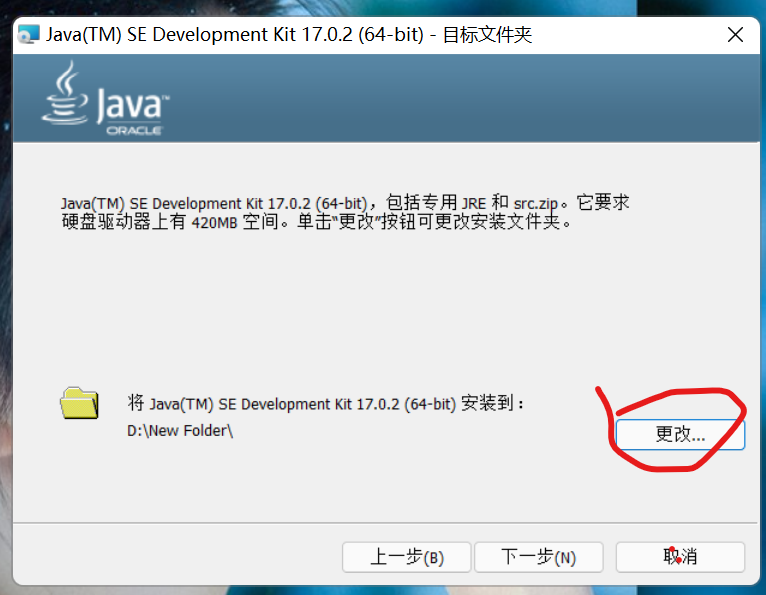766x595 pixels.
Task: Proceed with 下一步(N) button
Action: (x=538, y=557)
